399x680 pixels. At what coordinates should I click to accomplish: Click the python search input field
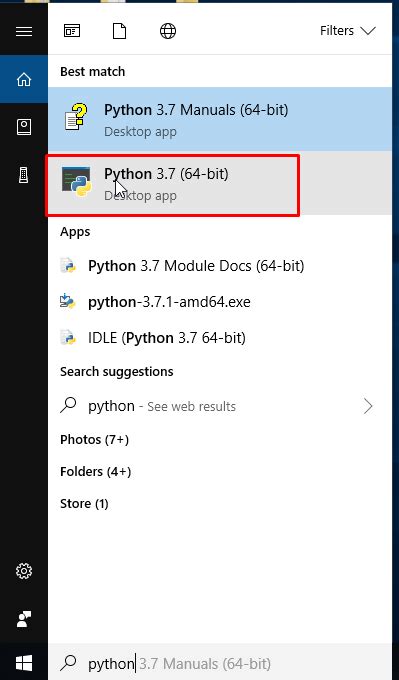tap(220, 664)
